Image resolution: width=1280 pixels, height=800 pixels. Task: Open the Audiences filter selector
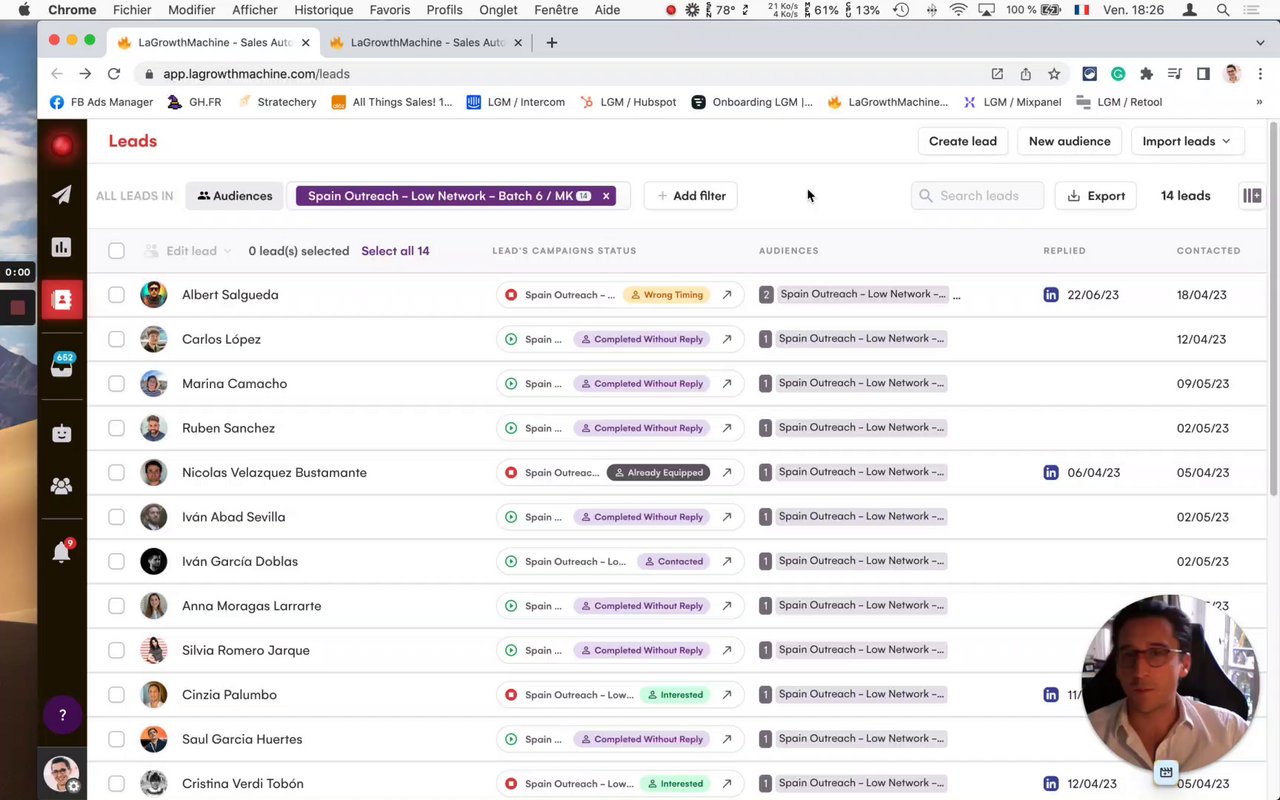point(235,196)
